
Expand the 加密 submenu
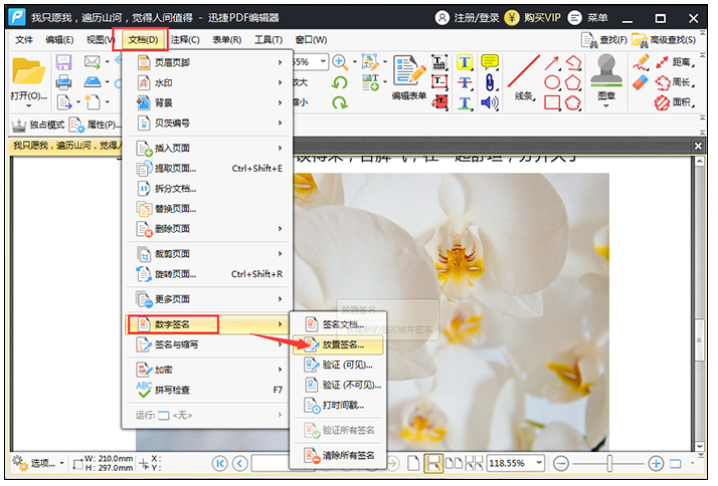[x=207, y=370]
